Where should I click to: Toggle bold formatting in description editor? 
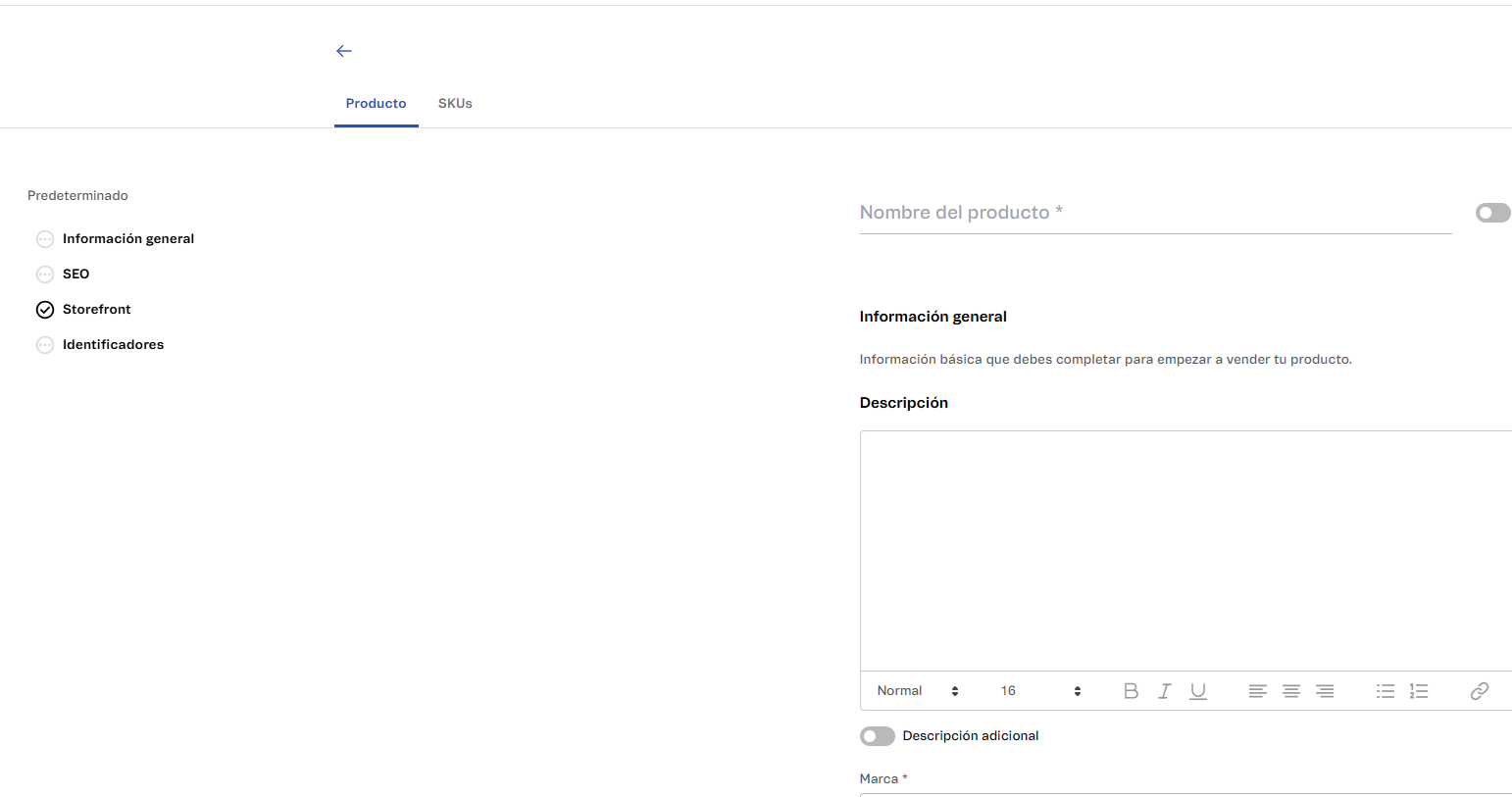[1131, 691]
